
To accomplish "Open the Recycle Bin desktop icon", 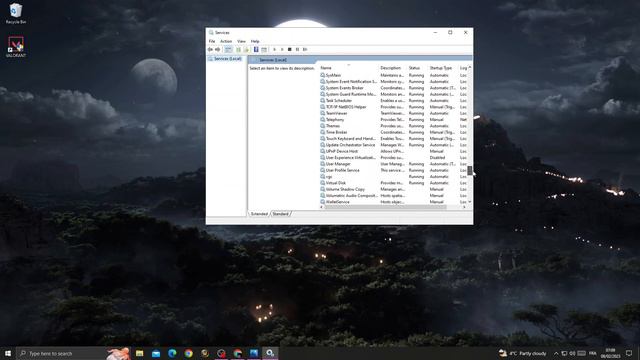I will tap(16, 13).
